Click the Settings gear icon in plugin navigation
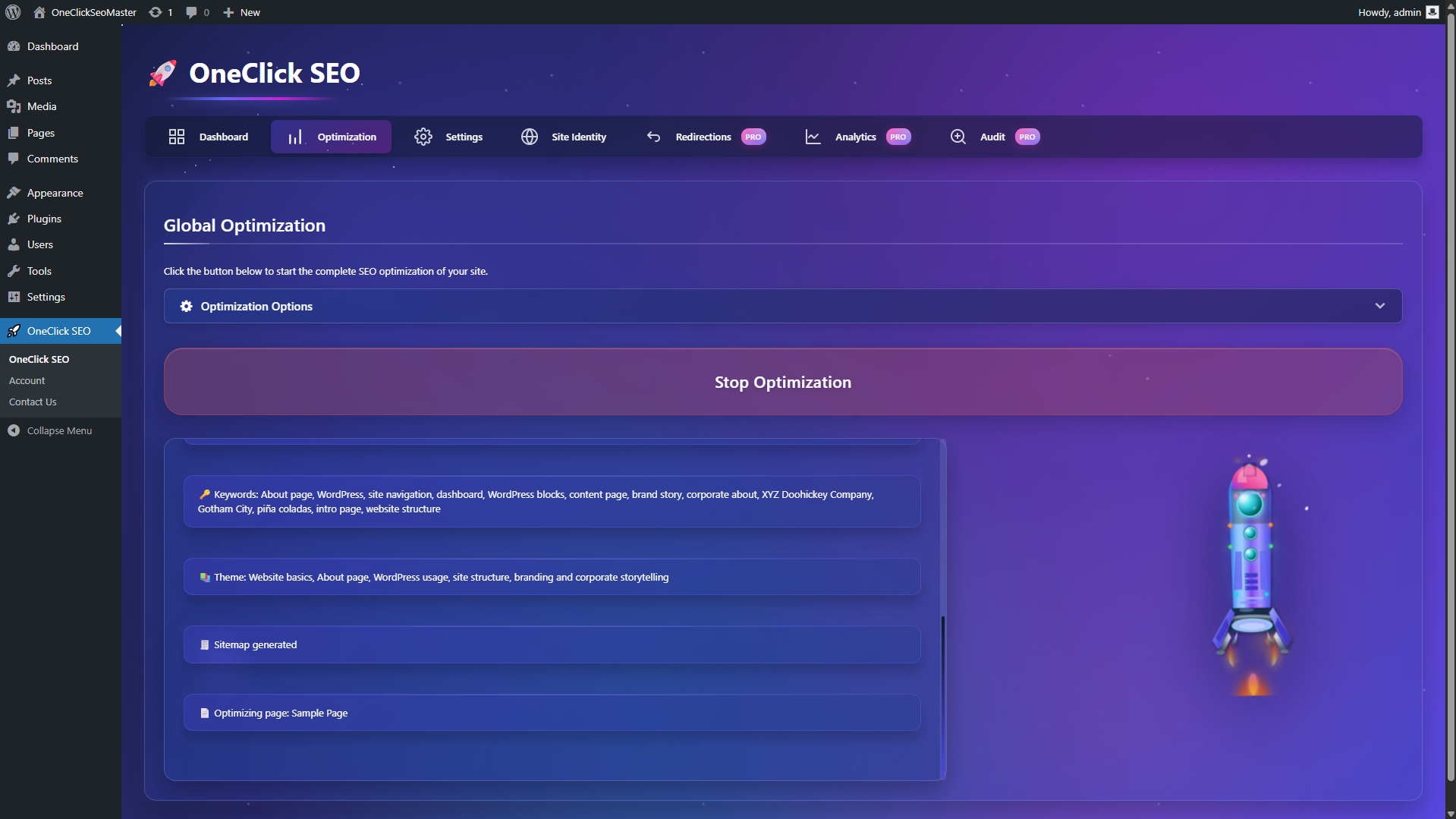 pyautogui.click(x=423, y=137)
